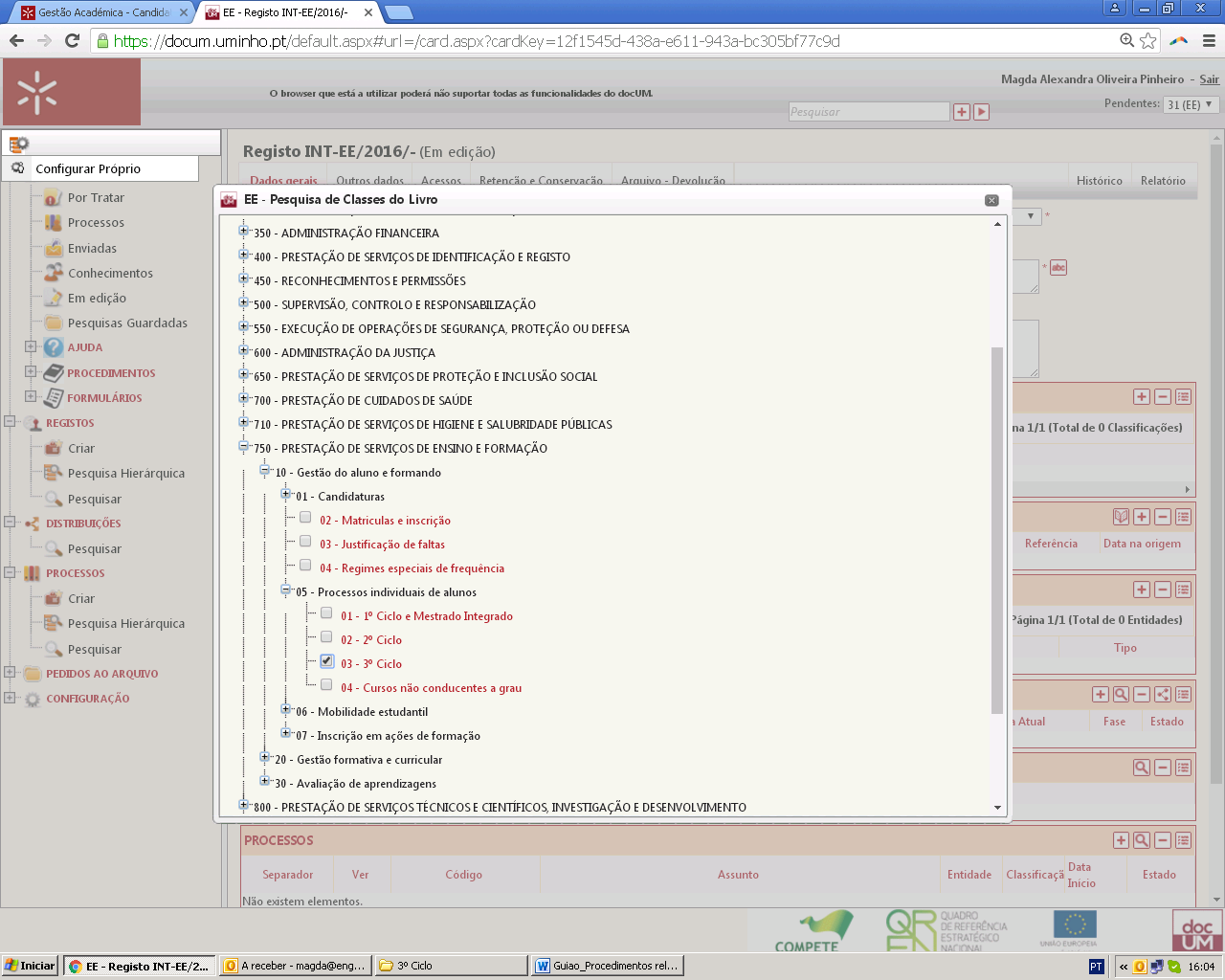Uncheck the 03 - 3º Ciclo checkbox

tap(326, 661)
